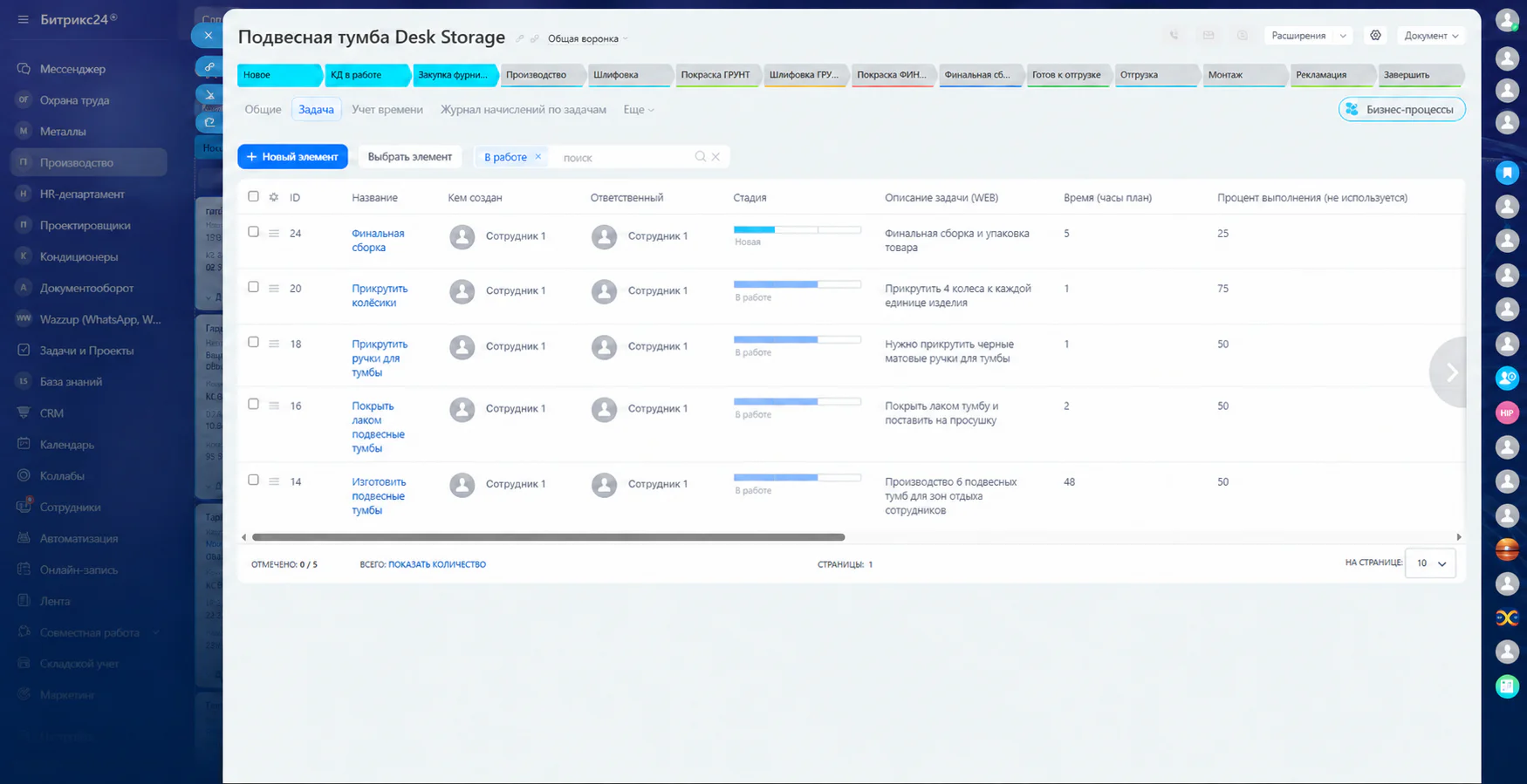Click the stage progress bar for task 24
1527x784 pixels.
pos(798,229)
